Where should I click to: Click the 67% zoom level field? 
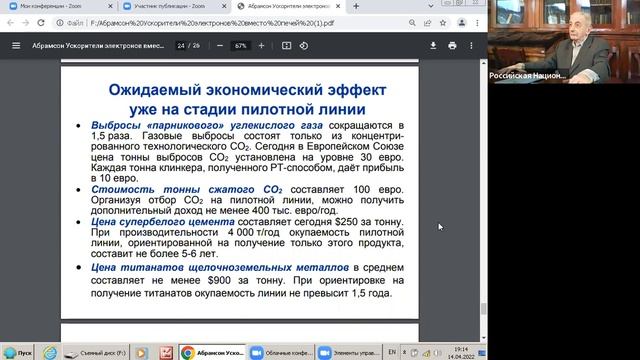coord(240,46)
